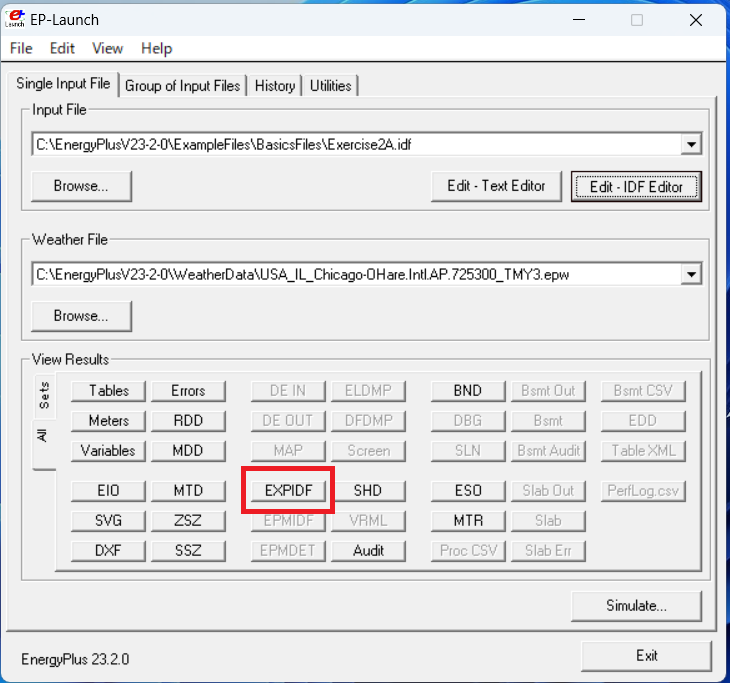View the Tables results
The width and height of the screenshot is (730, 683).
(x=108, y=391)
